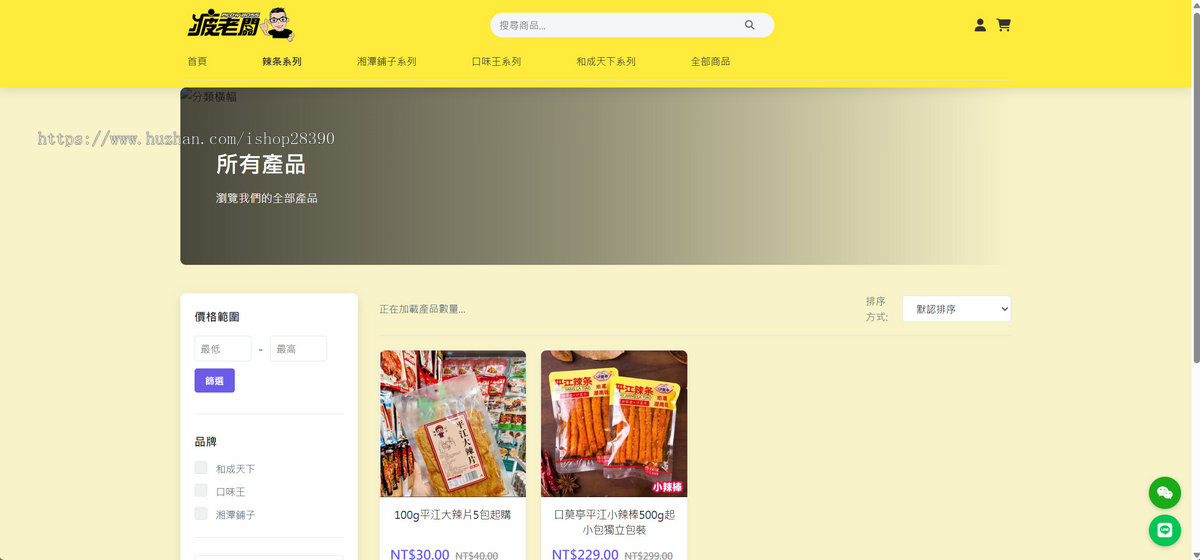Open the user account icon
1200x560 pixels.
980,25
